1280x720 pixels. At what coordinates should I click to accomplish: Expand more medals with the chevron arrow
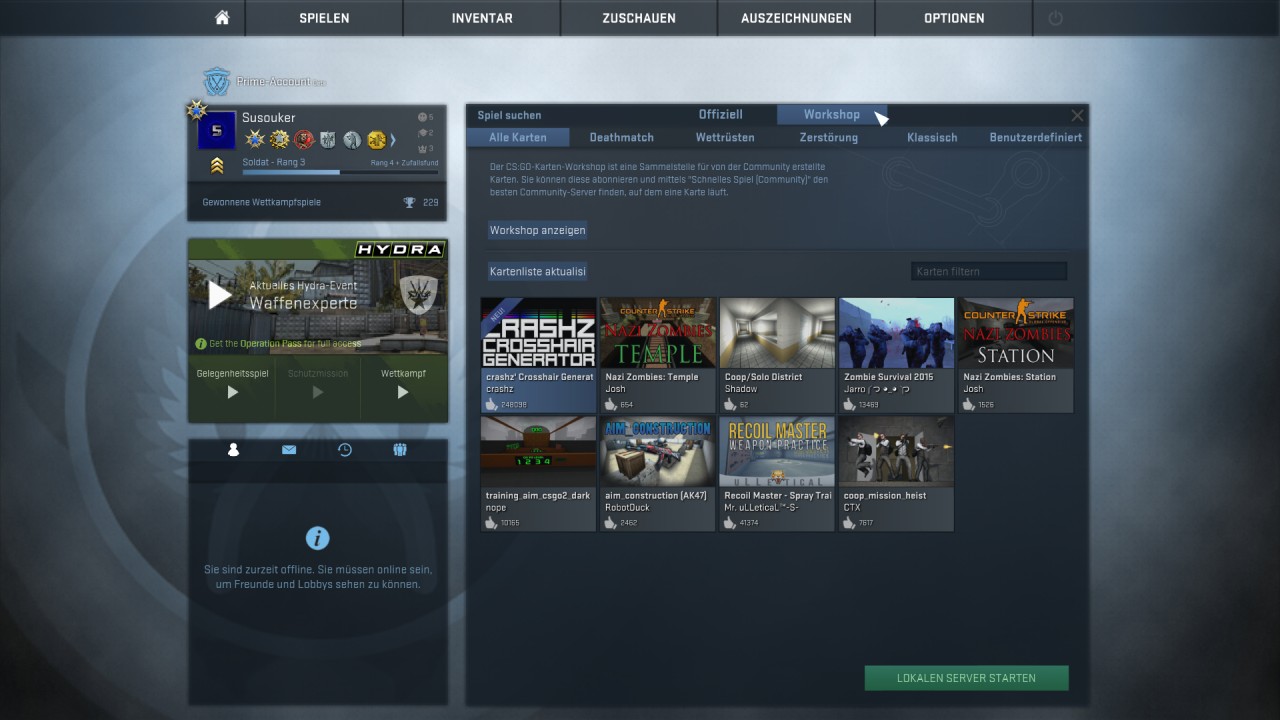point(393,140)
